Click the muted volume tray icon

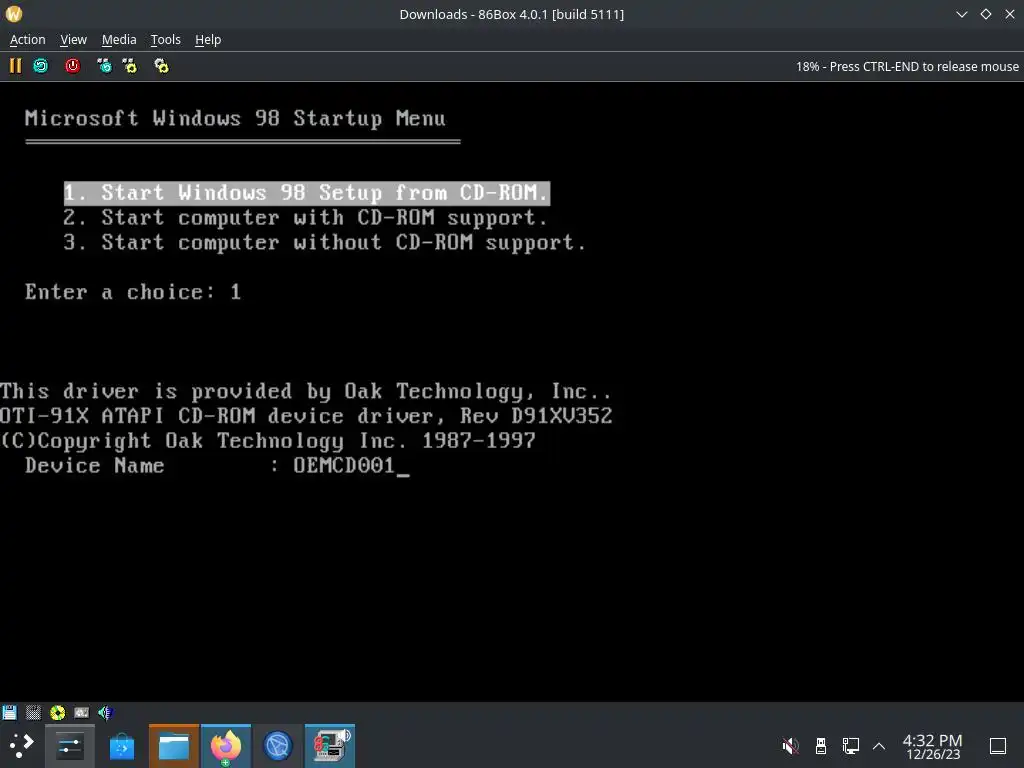coord(790,745)
